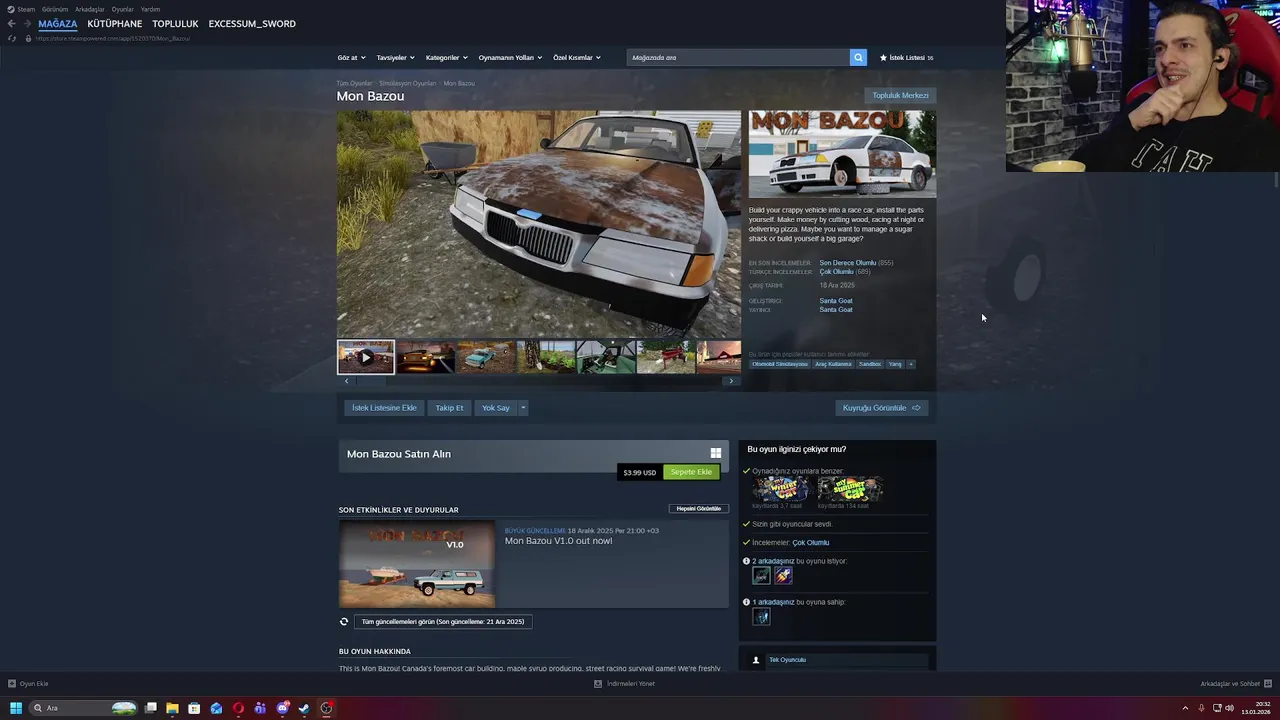Click the Yok Say button

click(x=495, y=408)
